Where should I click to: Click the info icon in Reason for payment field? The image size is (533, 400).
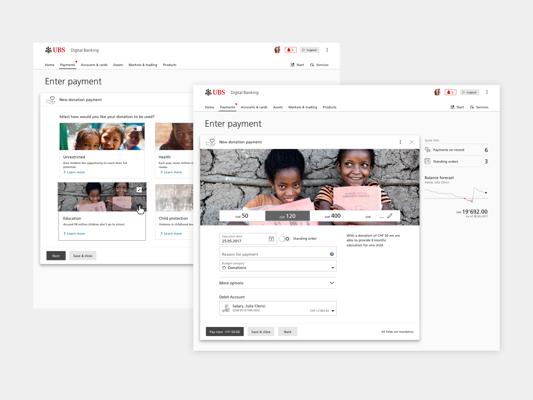[332, 254]
